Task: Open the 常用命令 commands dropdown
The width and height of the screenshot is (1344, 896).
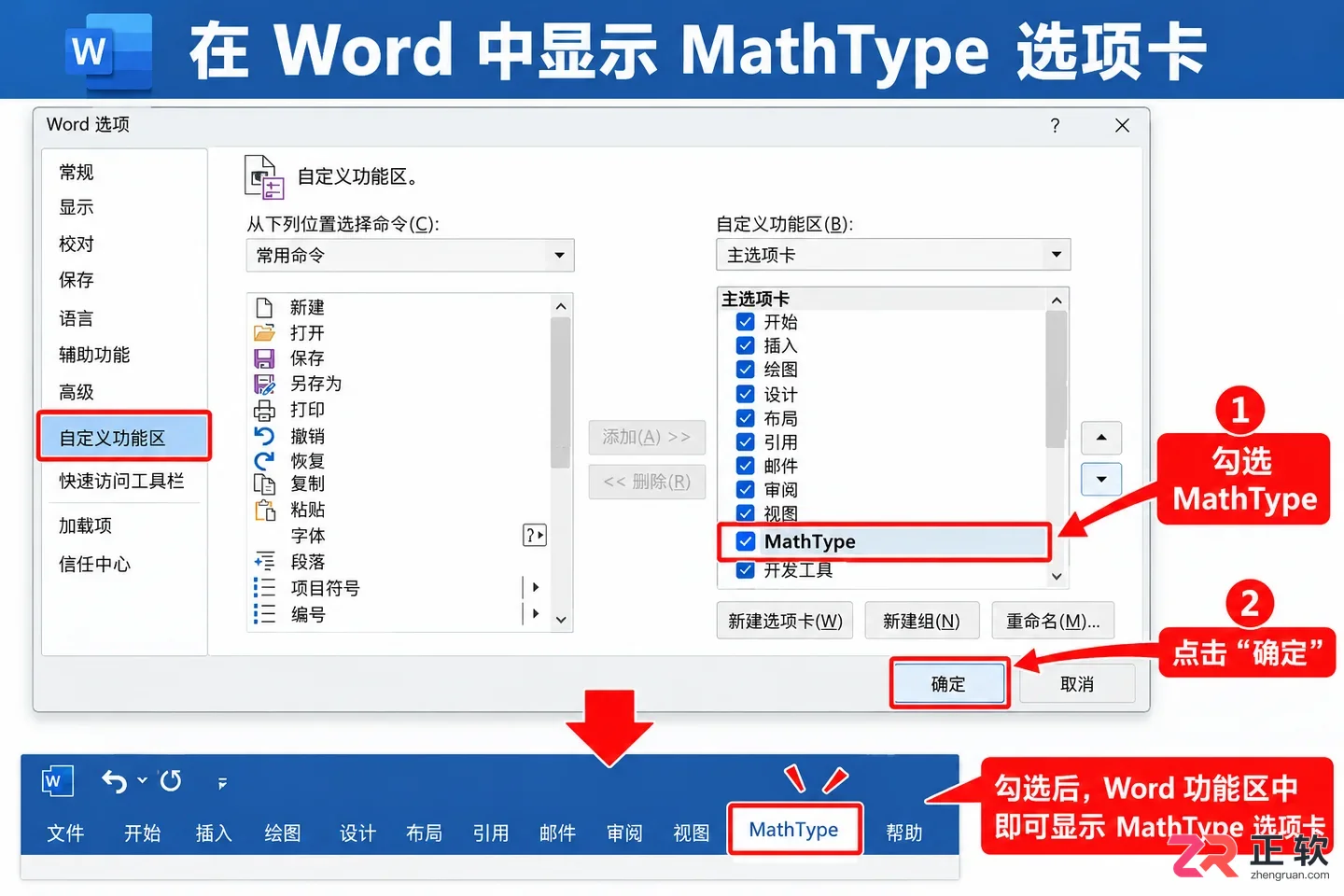Action: [410, 256]
